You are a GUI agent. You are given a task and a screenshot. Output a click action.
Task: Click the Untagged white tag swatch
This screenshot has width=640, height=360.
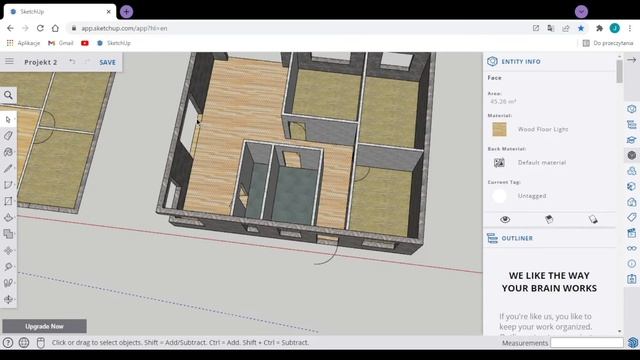(499, 196)
